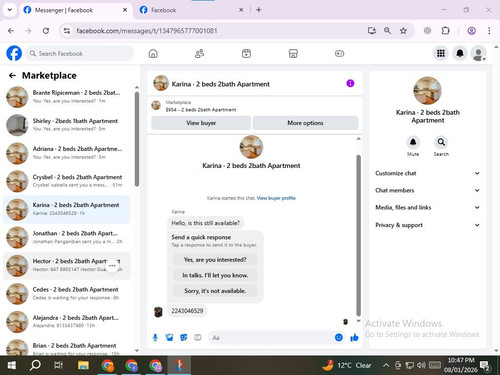Expand Customize chat section
The image size is (500, 375).
click(427, 173)
